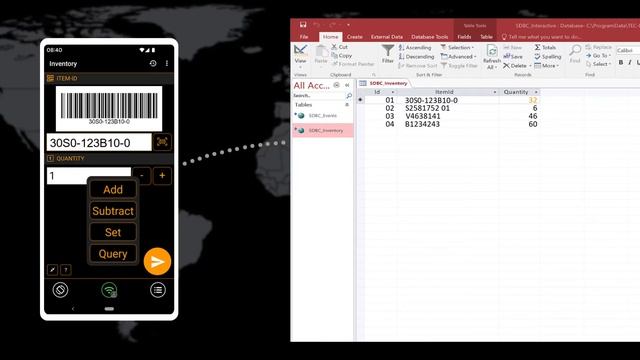Tap the barcode image thumbnail
640x360 pixels.
coord(109,108)
